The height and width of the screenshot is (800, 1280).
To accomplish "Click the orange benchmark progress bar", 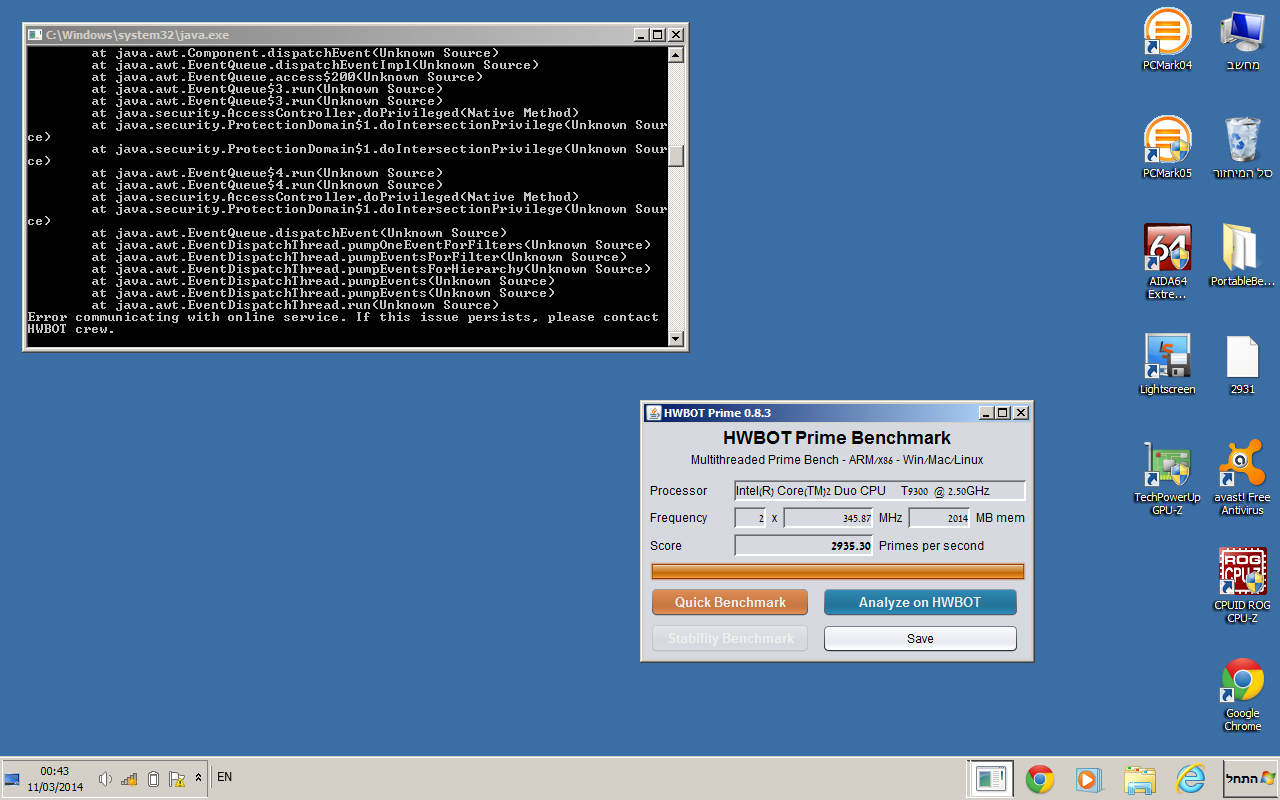I will click(x=838, y=571).
